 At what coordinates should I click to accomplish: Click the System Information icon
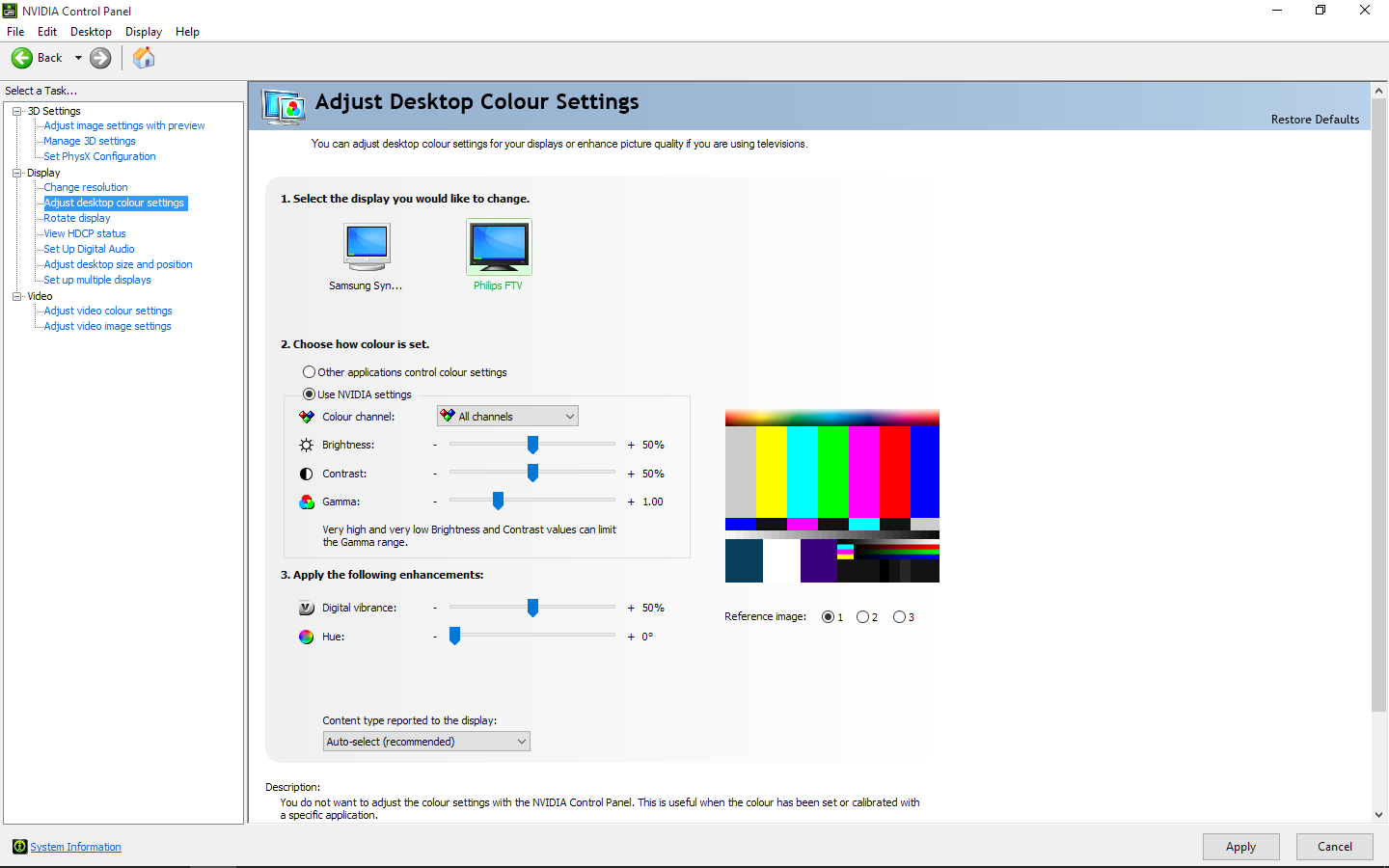19,847
